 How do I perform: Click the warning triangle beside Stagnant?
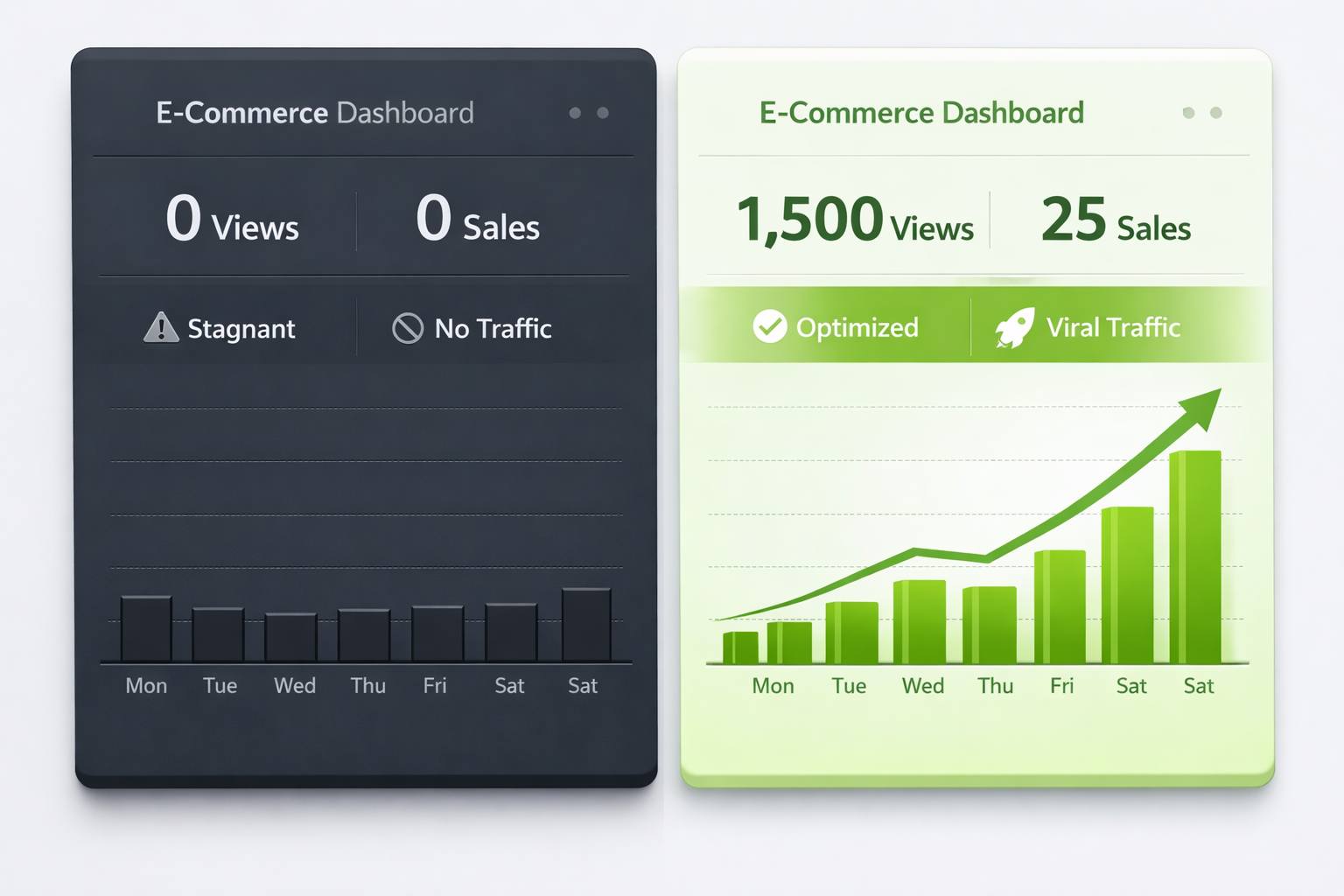pos(163,329)
